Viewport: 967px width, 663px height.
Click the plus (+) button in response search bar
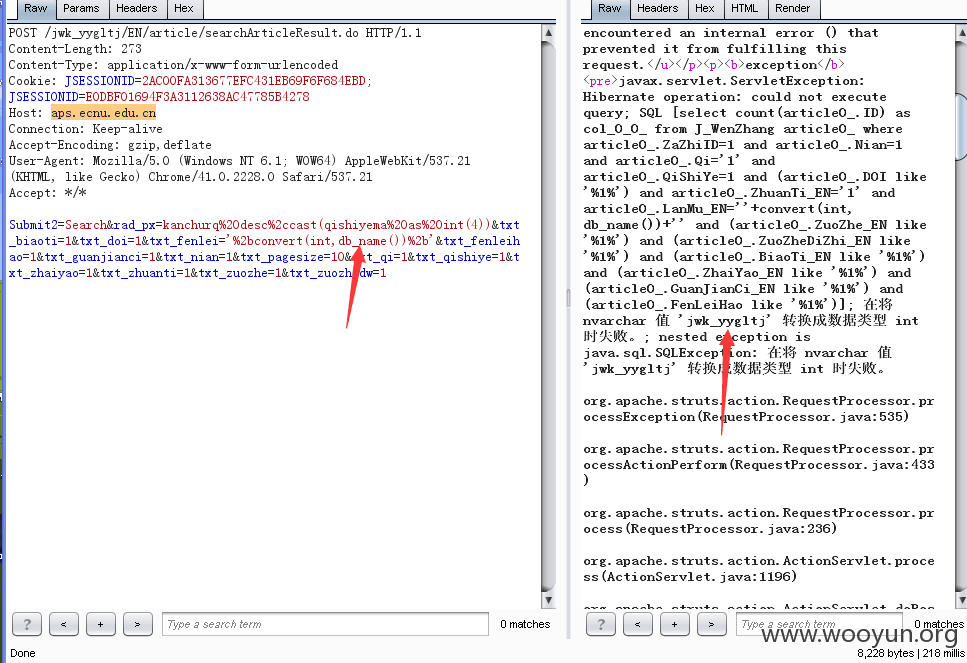coord(675,624)
